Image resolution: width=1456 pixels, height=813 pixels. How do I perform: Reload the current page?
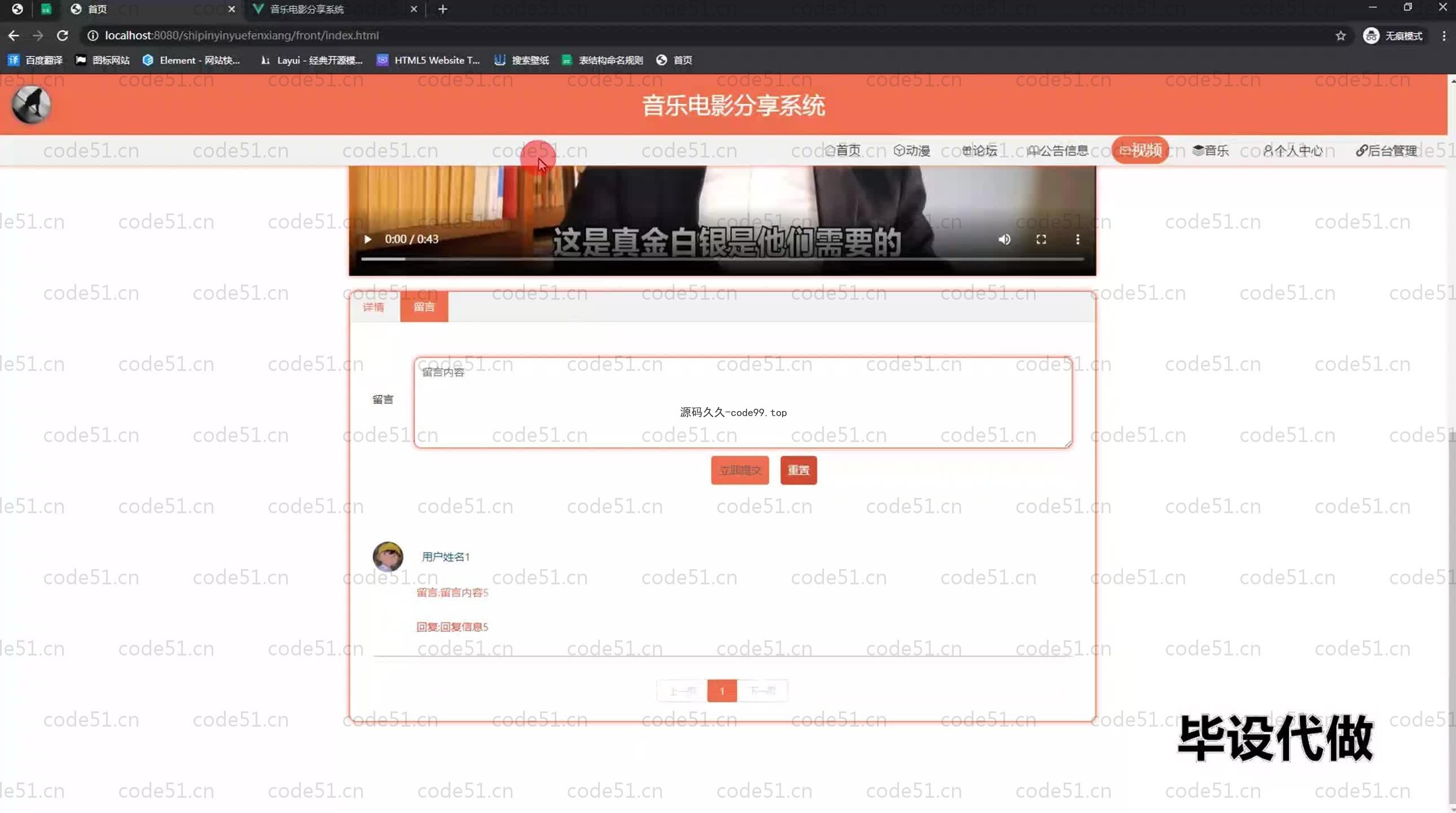point(62,36)
